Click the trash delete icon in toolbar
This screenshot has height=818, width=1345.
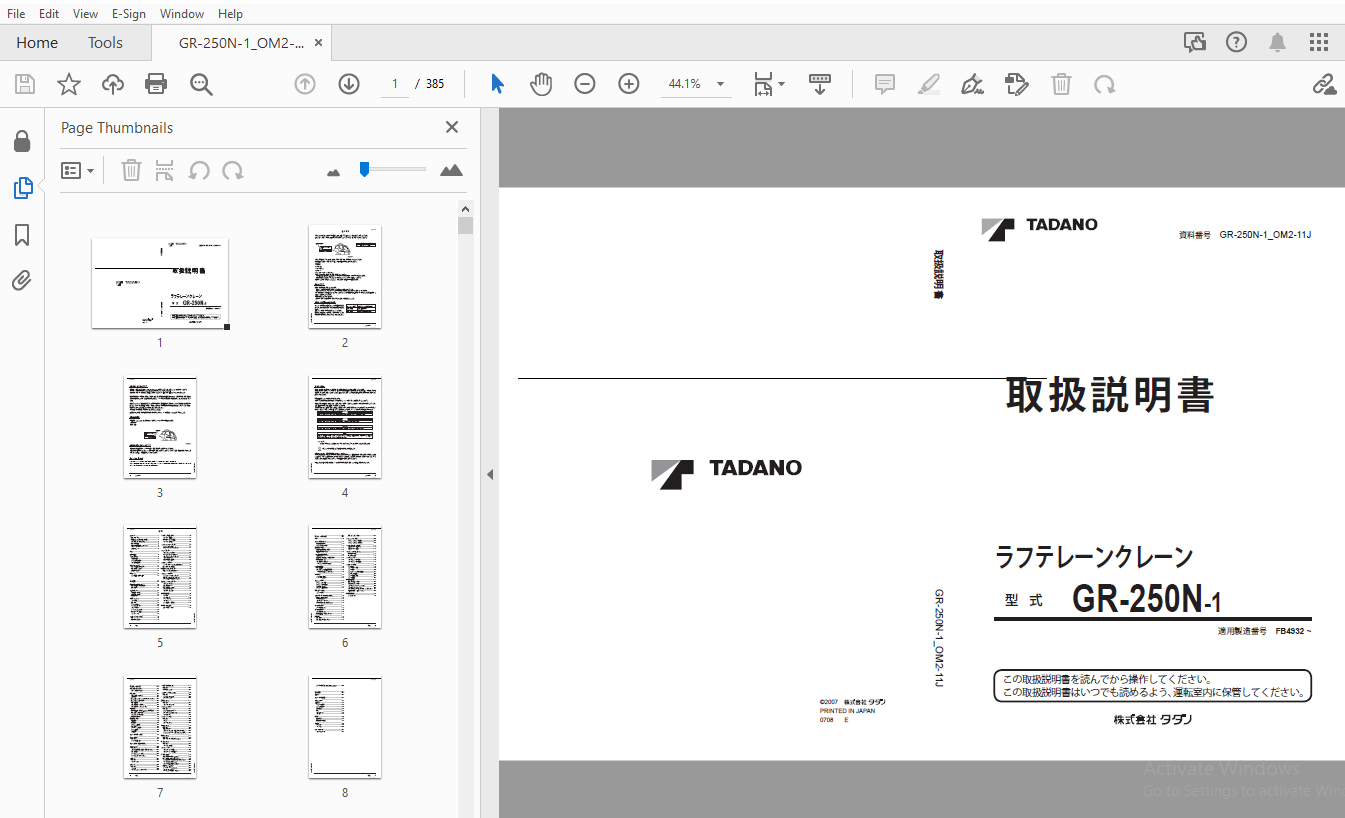point(1061,84)
